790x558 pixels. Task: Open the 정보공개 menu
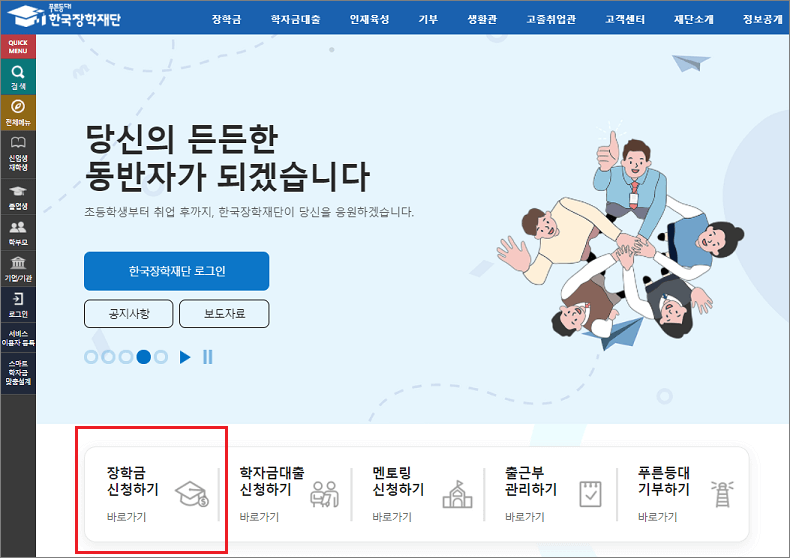(763, 19)
